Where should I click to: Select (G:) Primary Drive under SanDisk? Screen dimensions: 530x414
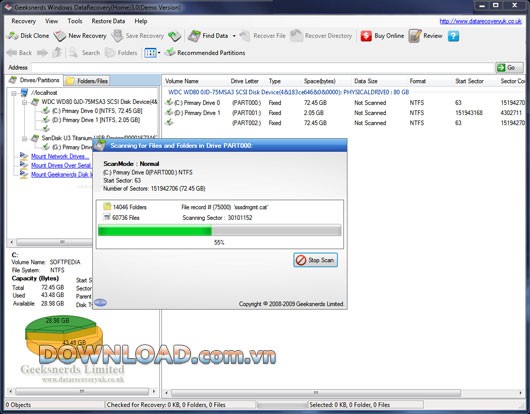pos(72,147)
